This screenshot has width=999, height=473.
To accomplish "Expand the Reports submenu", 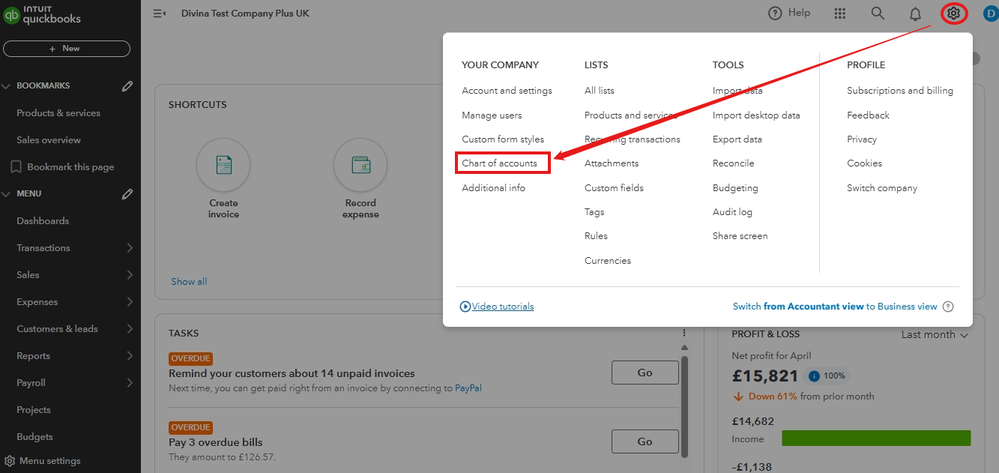I will point(130,356).
